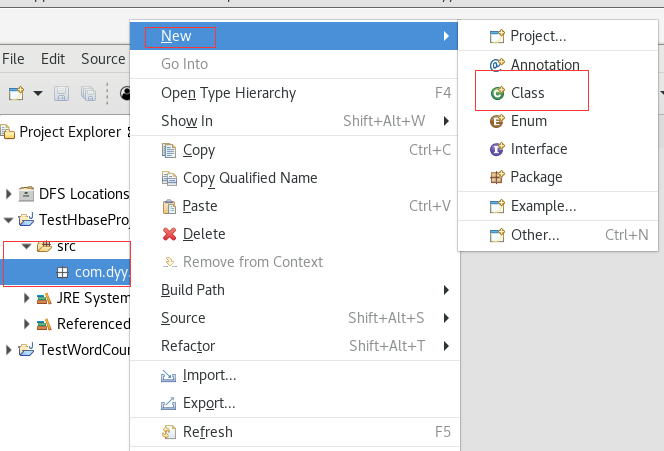664x451 pixels.
Task: Click the Project Explorer view icon
Action: coord(8,132)
